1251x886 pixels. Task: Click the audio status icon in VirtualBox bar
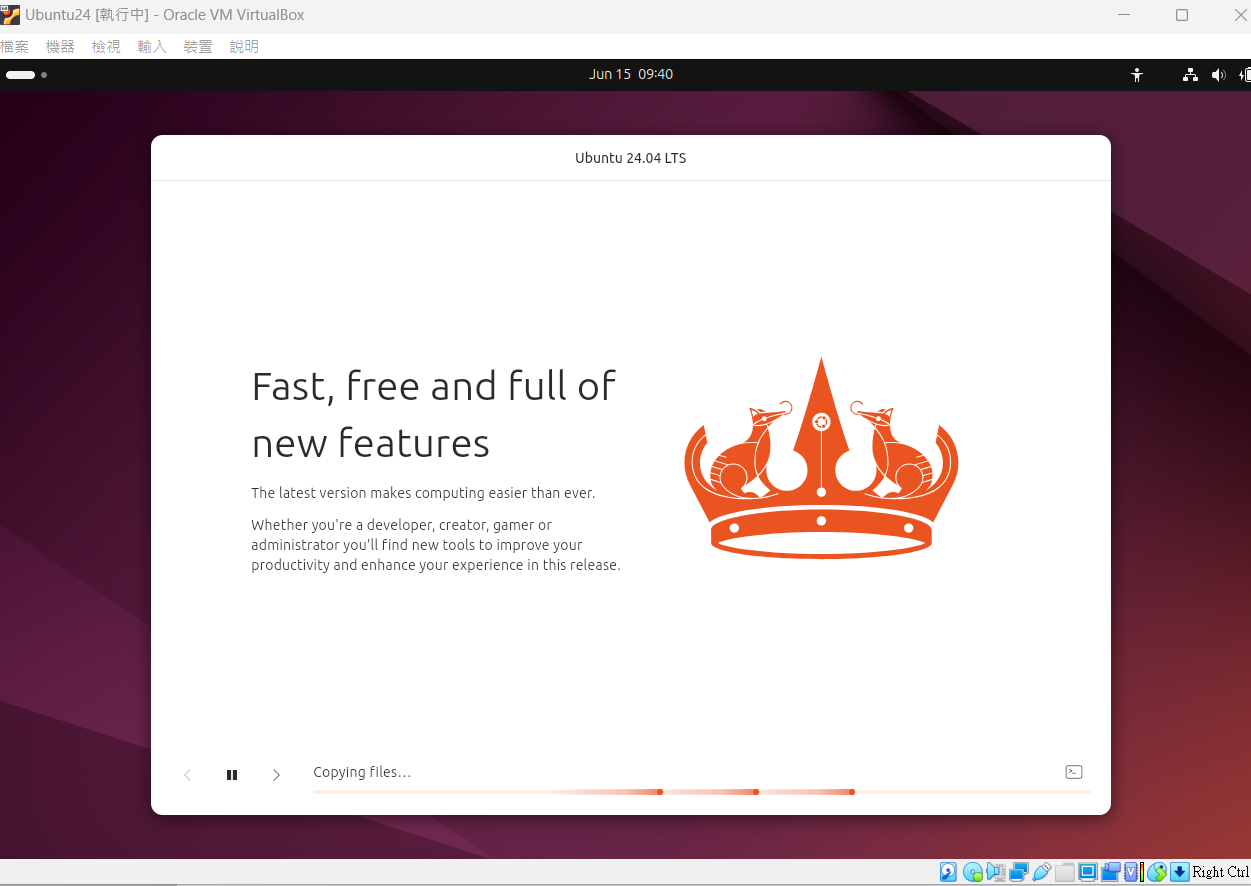(x=996, y=872)
